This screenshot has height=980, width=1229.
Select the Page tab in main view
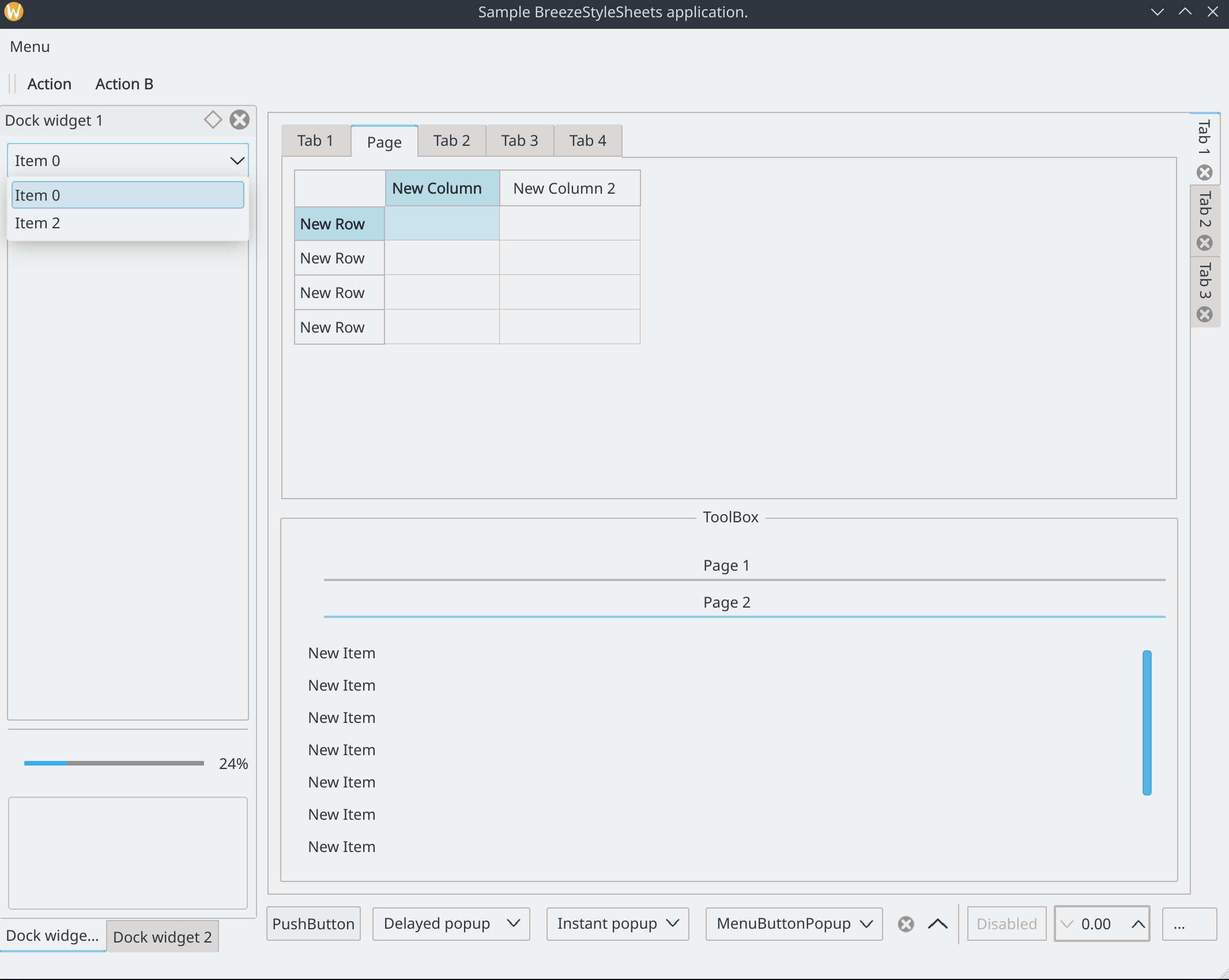pyautogui.click(x=384, y=140)
